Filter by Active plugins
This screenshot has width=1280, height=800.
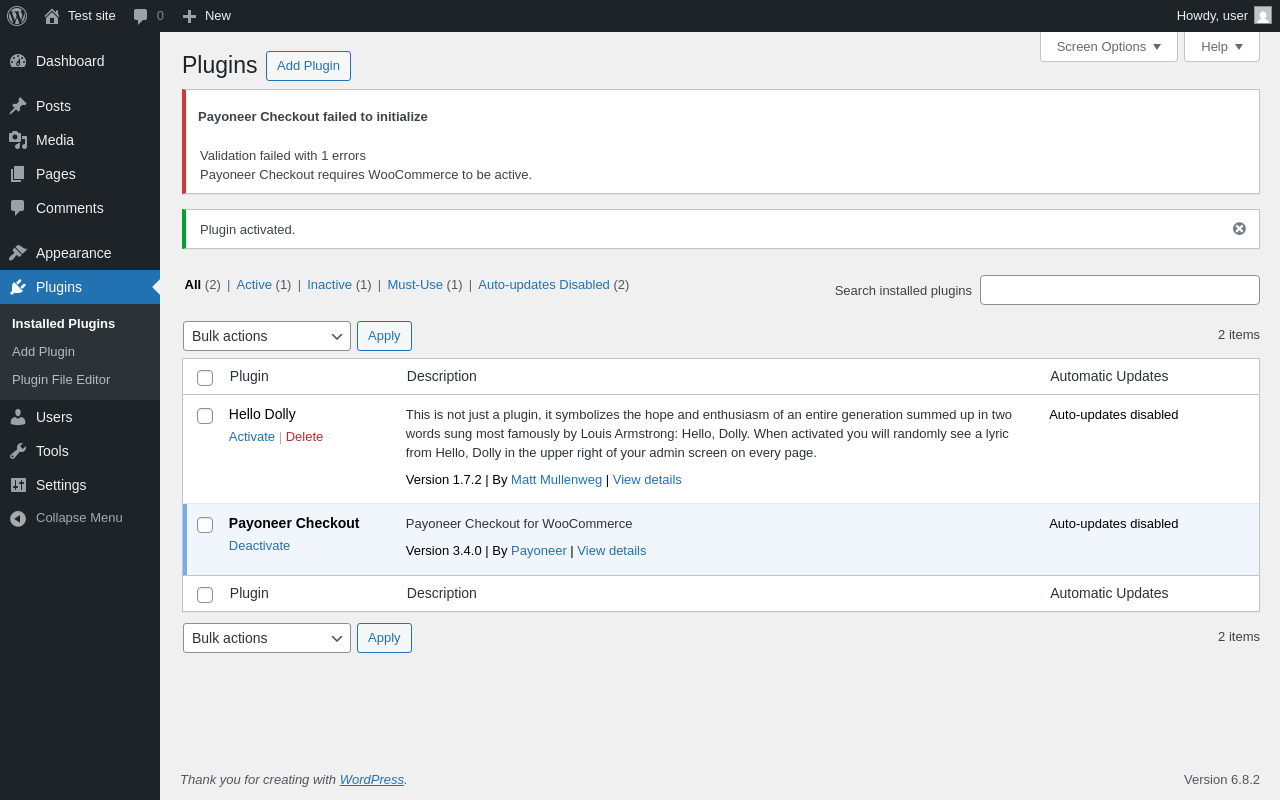tap(254, 284)
